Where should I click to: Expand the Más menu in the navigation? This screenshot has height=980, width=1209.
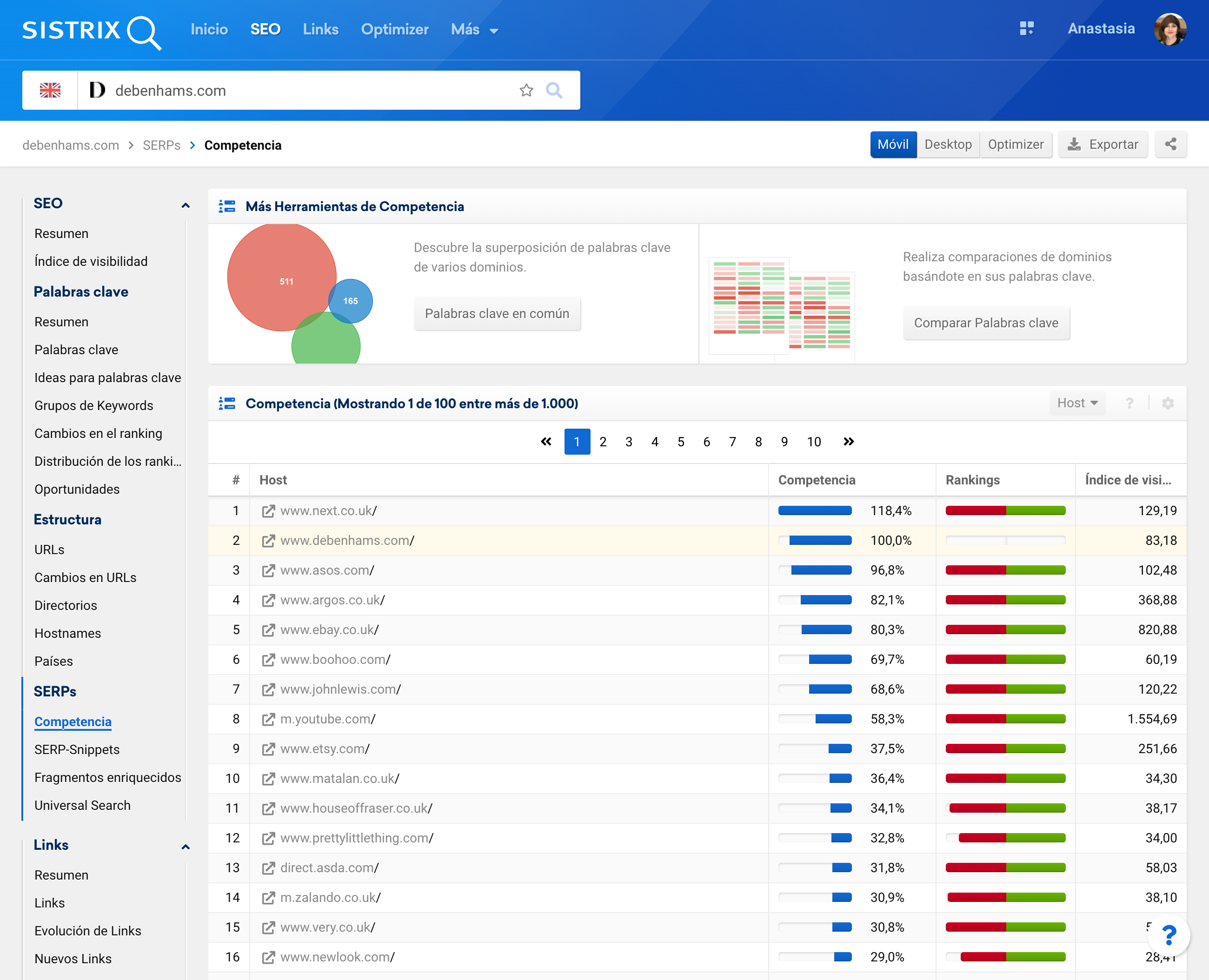click(x=474, y=29)
